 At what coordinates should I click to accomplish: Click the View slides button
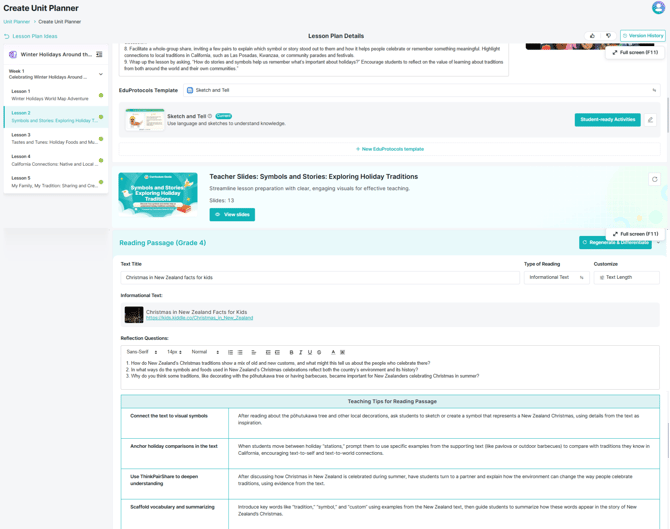coord(232,214)
